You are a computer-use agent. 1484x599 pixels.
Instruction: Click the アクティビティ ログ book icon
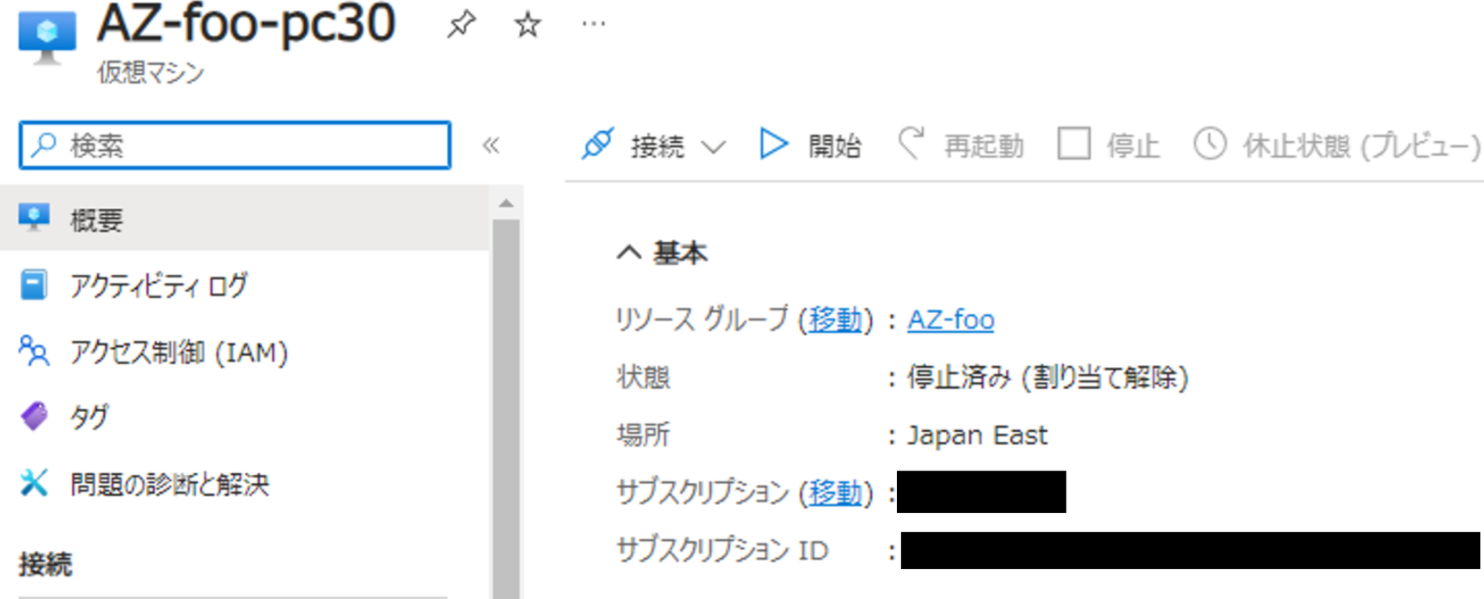coord(34,286)
